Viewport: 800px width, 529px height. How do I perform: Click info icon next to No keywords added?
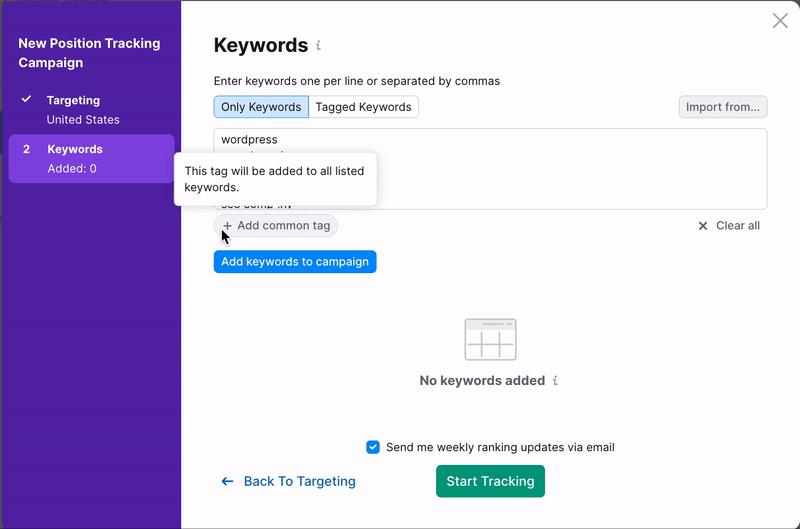[555, 381]
